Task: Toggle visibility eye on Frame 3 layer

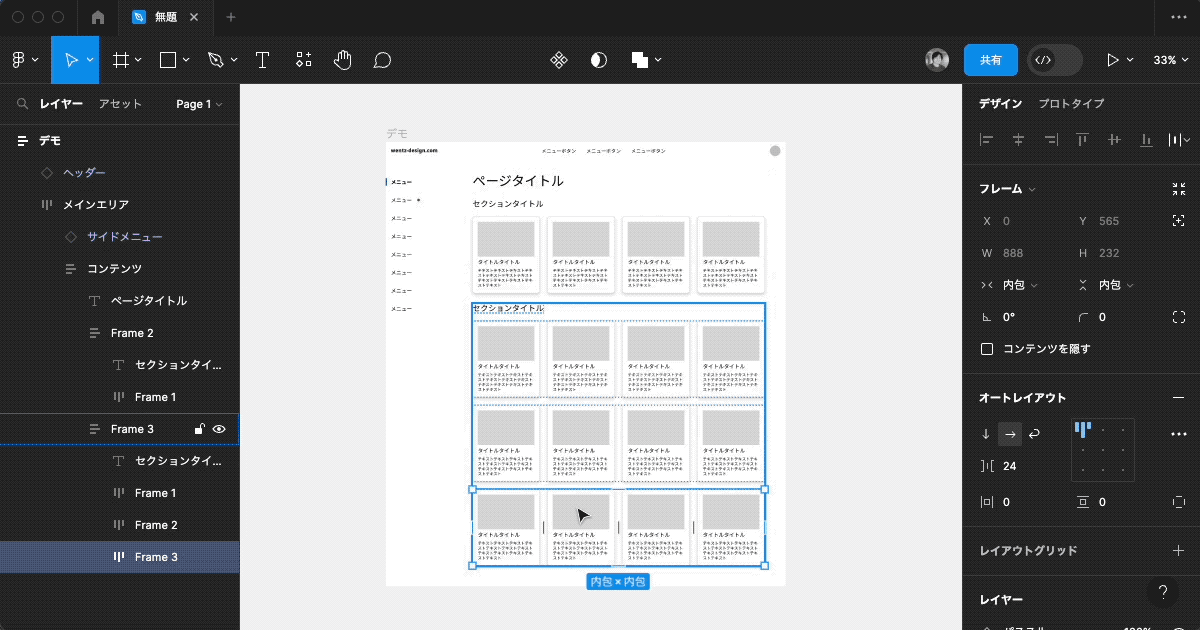Action: coord(220,429)
